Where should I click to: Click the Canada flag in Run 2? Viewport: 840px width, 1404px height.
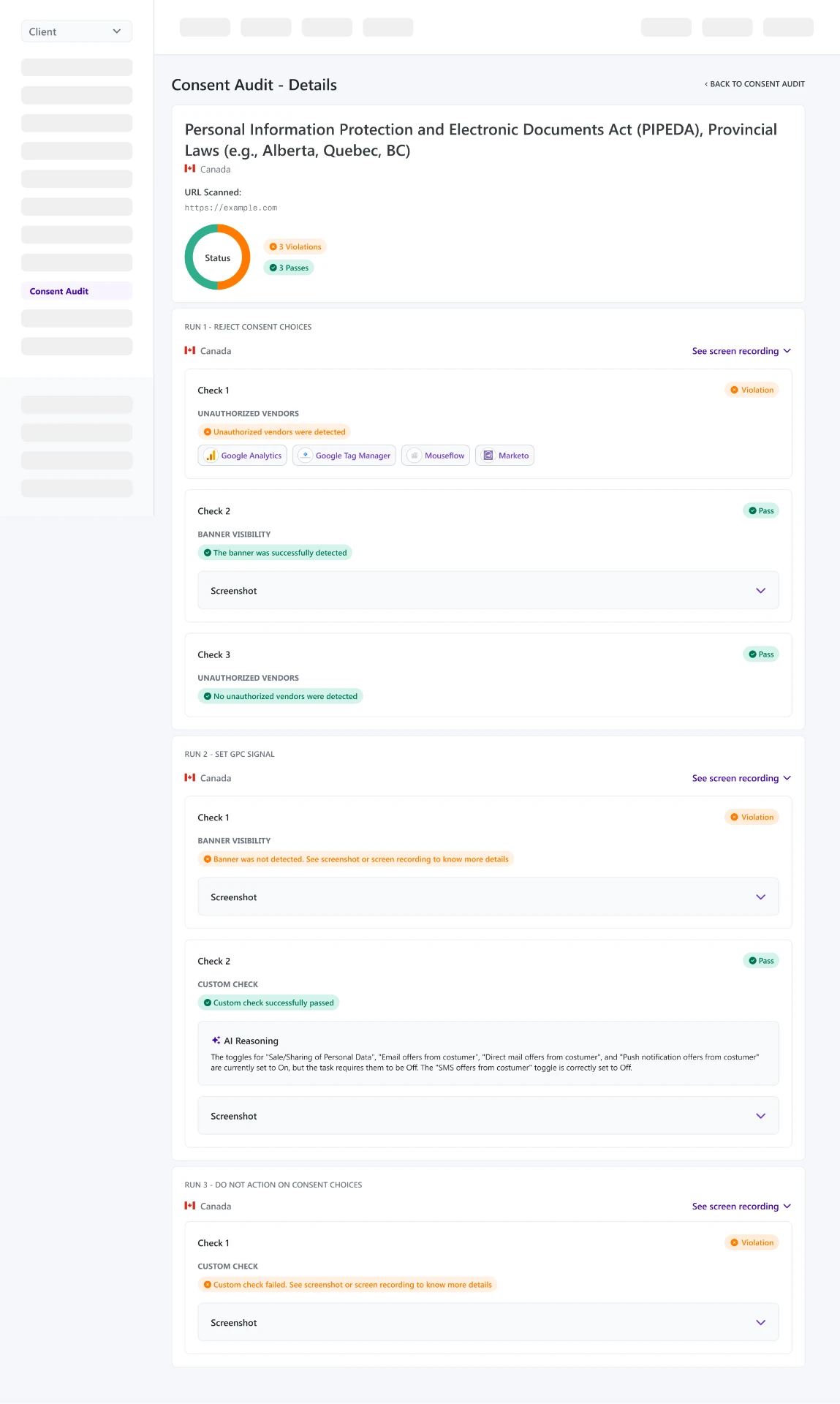[x=190, y=778]
